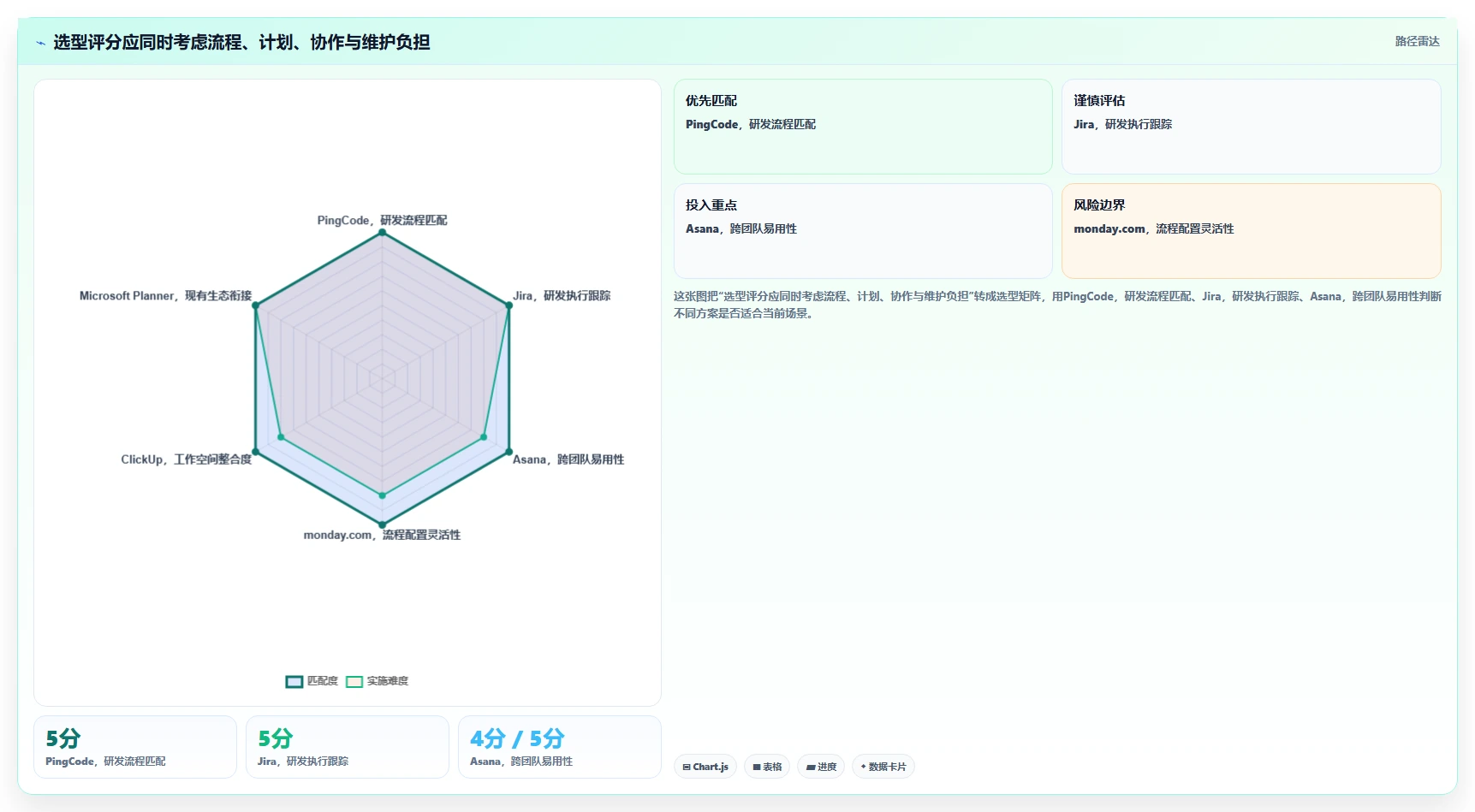Click the inner 实施难度 point on monday.com axis

(382, 495)
